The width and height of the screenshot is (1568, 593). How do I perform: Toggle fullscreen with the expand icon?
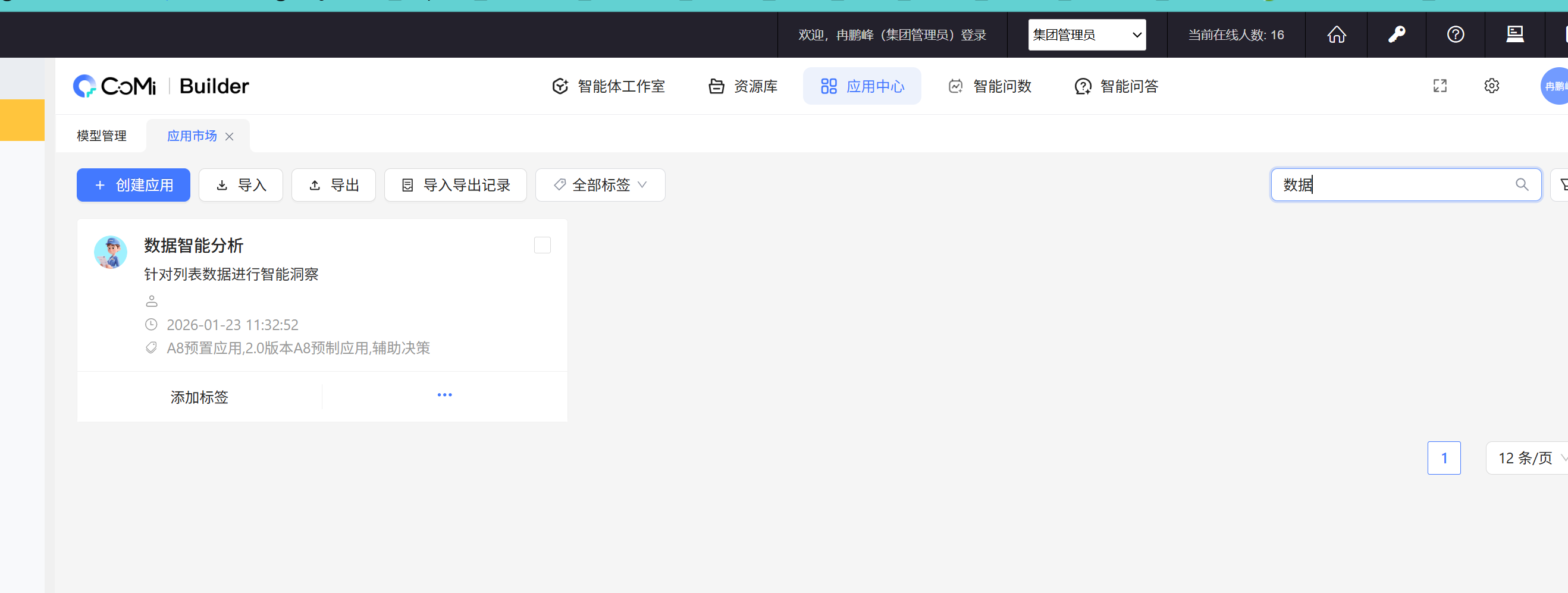(x=1440, y=86)
